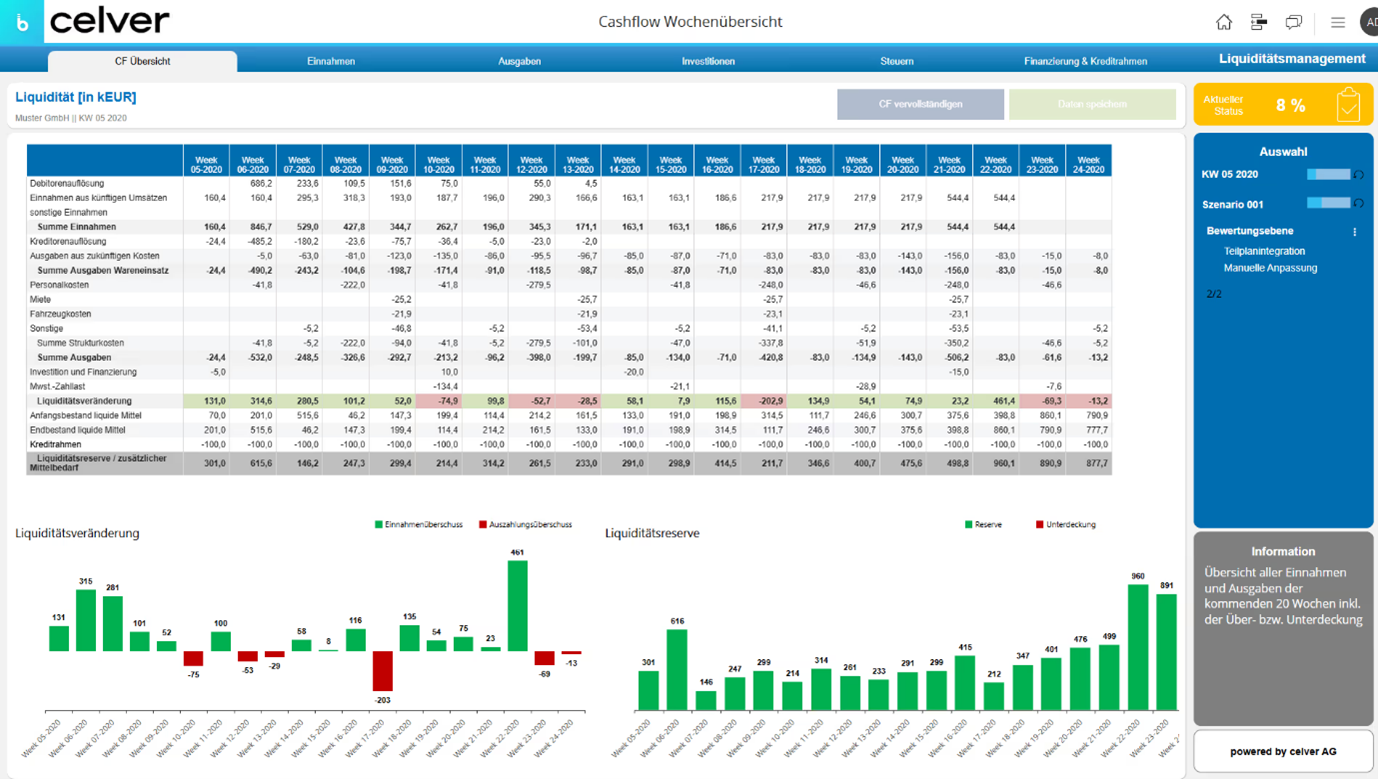Open the Szenario 001 selector
The height and width of the screenshot is (779, 1378).
tap(1328, 204)
